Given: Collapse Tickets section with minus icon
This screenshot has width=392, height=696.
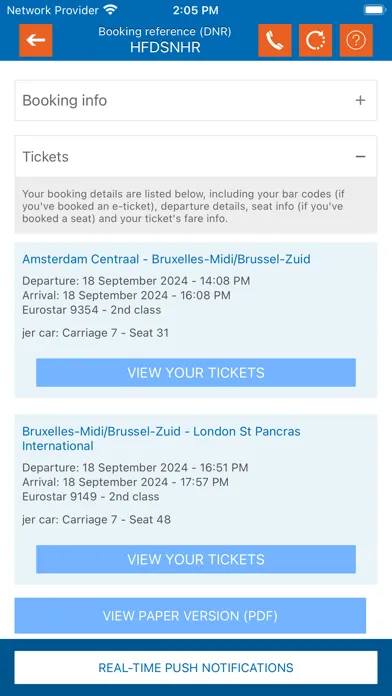Looking at the screenshot, I should [360, 157].
